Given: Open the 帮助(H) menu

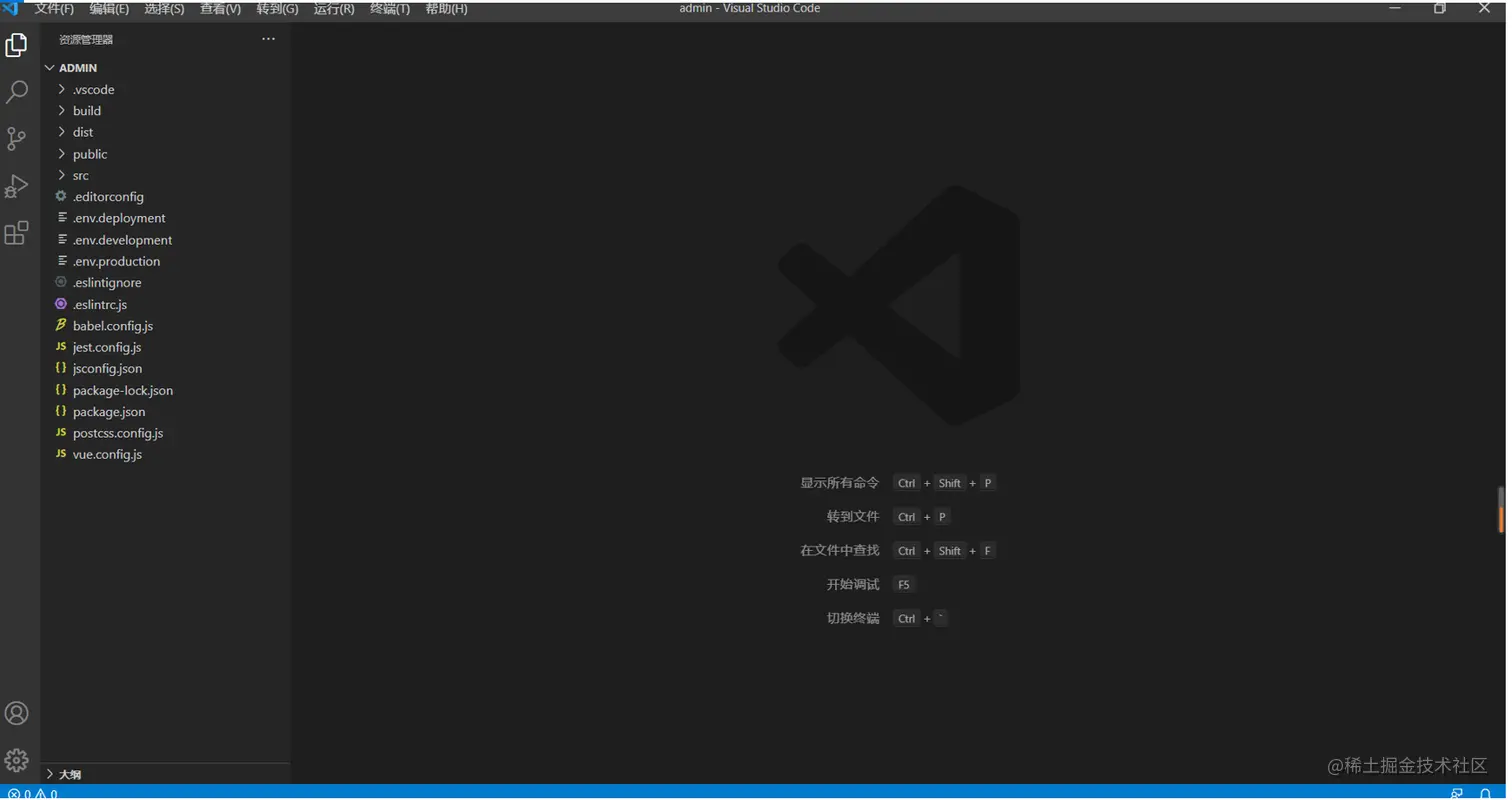Looking at the screenshot, I should (446, 9).
